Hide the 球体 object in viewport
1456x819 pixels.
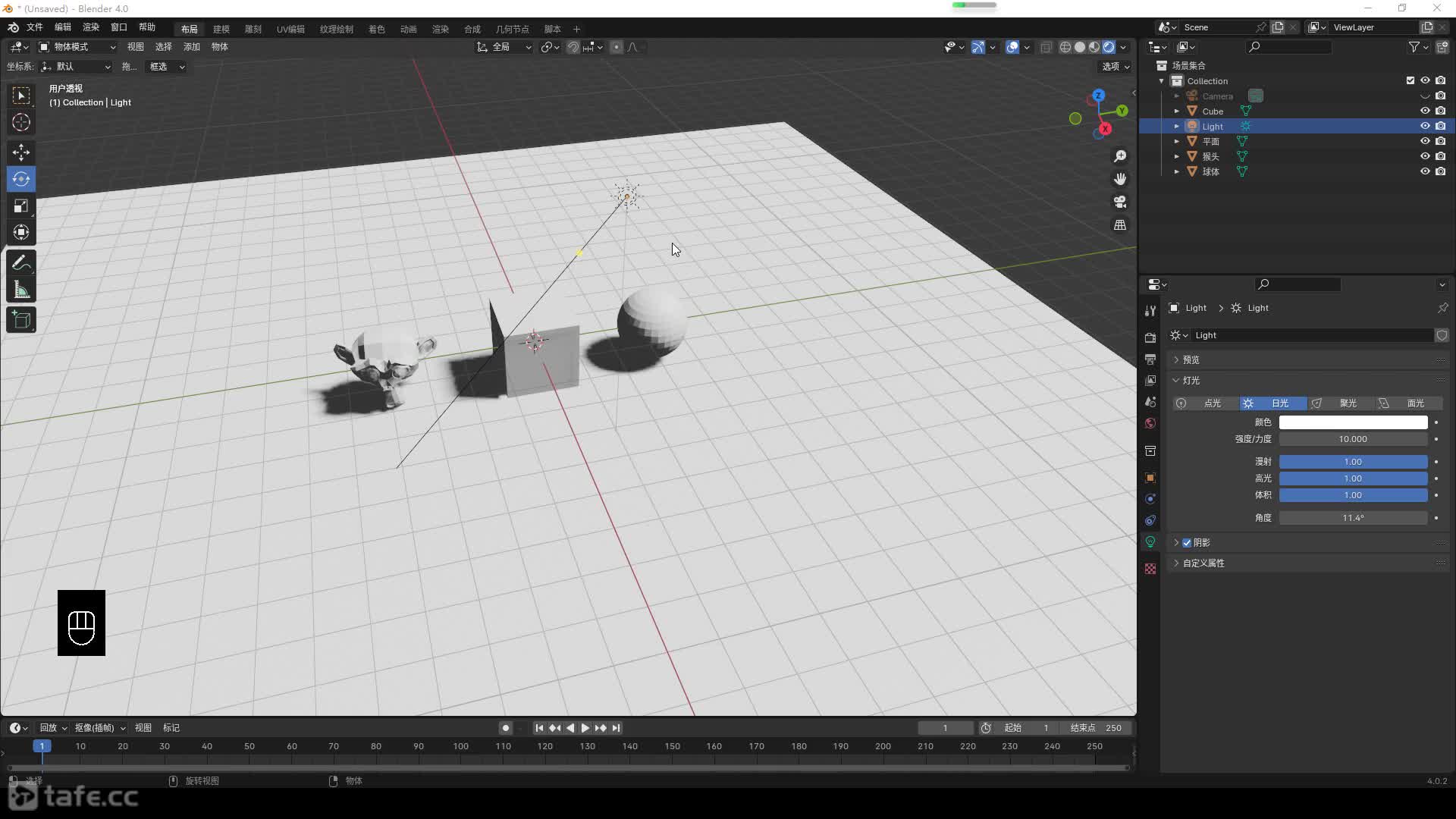(x=1425, y=171)
